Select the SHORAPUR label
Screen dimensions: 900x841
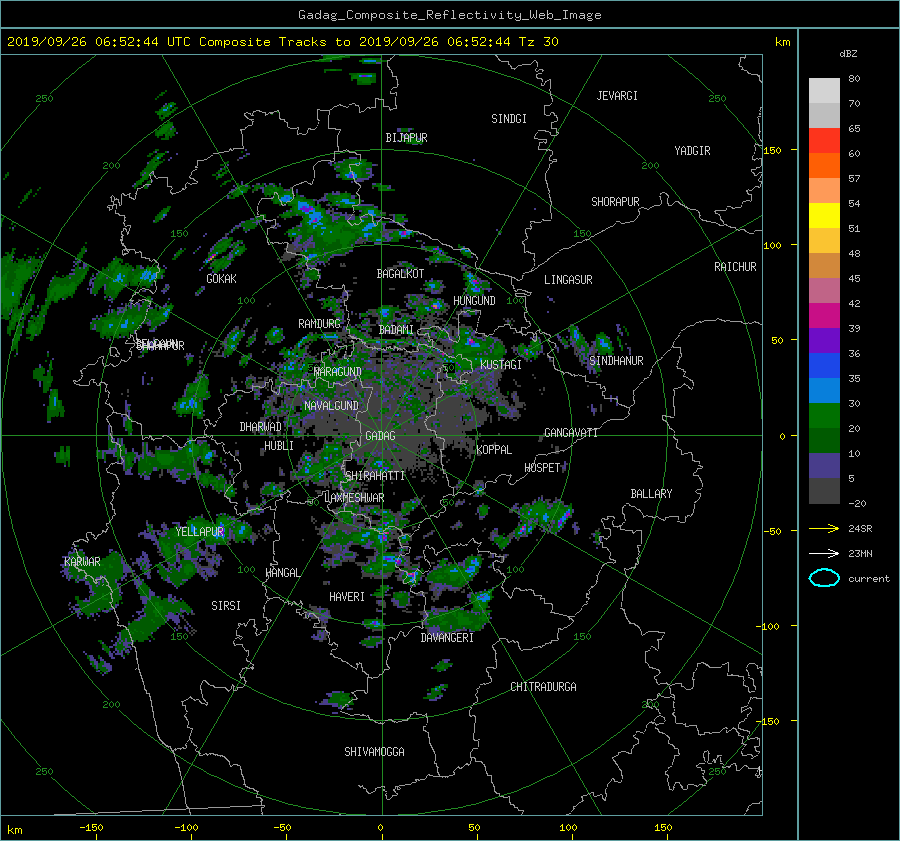(x=615, y=202)
